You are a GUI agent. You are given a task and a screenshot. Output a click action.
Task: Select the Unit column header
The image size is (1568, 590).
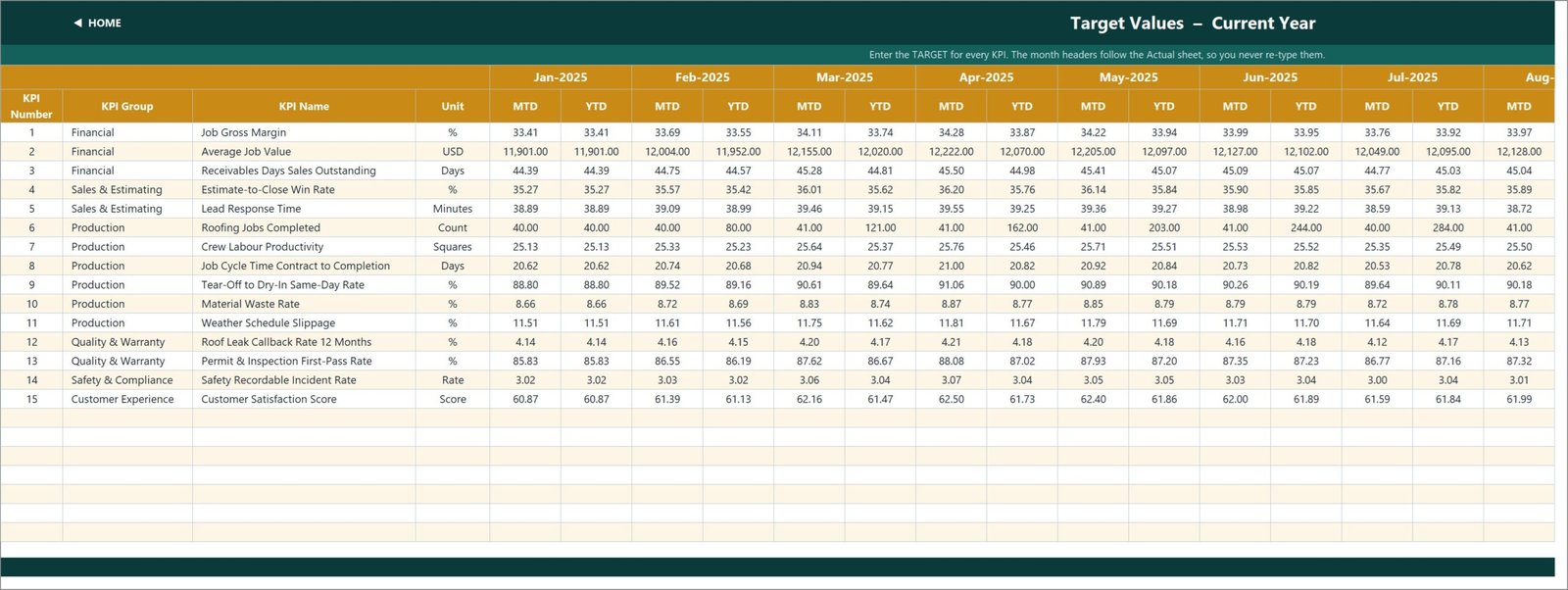453,106
